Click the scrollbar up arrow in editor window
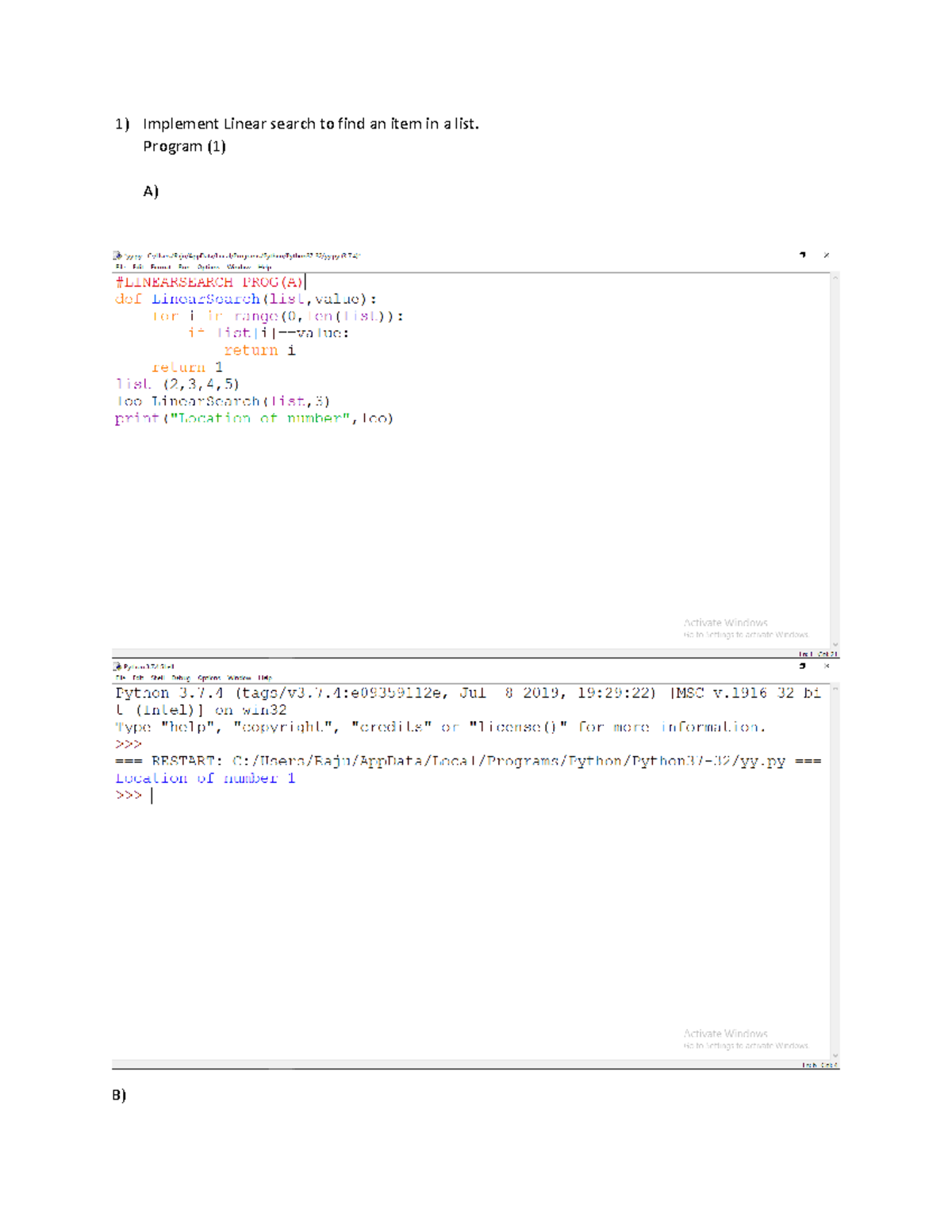952x1232 pixels. pyautogui.click(x=835, y=278)
